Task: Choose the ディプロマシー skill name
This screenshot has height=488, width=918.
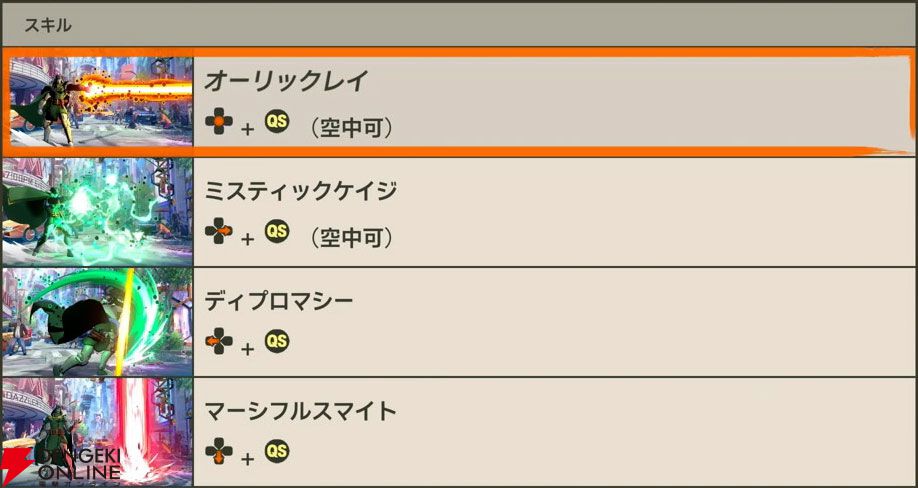Action: click(x=279, y=302)
